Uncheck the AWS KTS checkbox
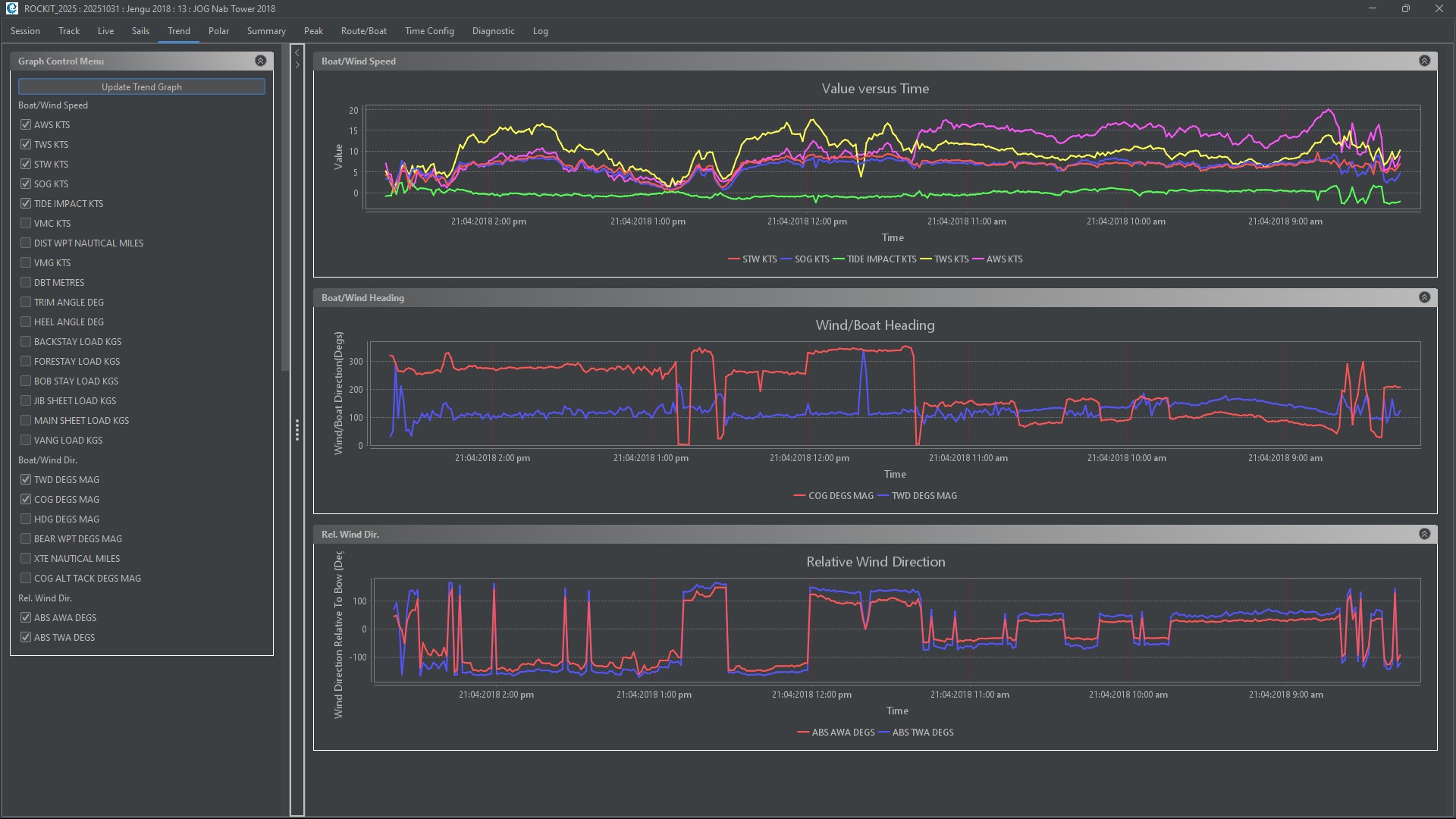The image size is (1456, 819). (26, 124)
